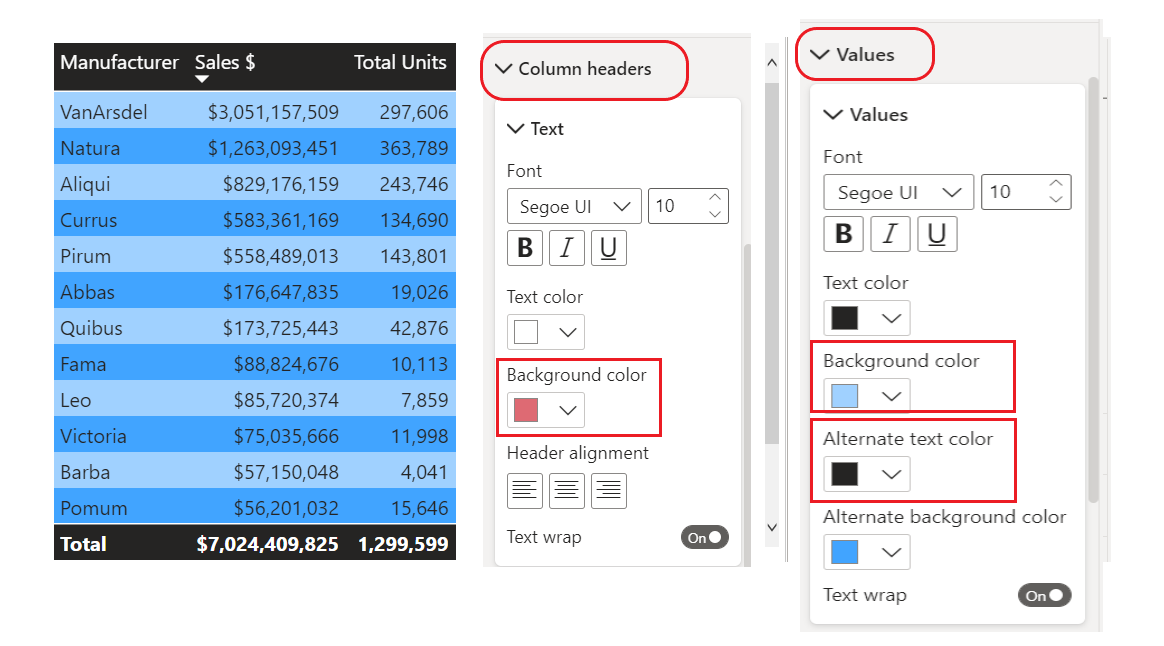Select the Barba manufacturer cell

coord(85,472)
